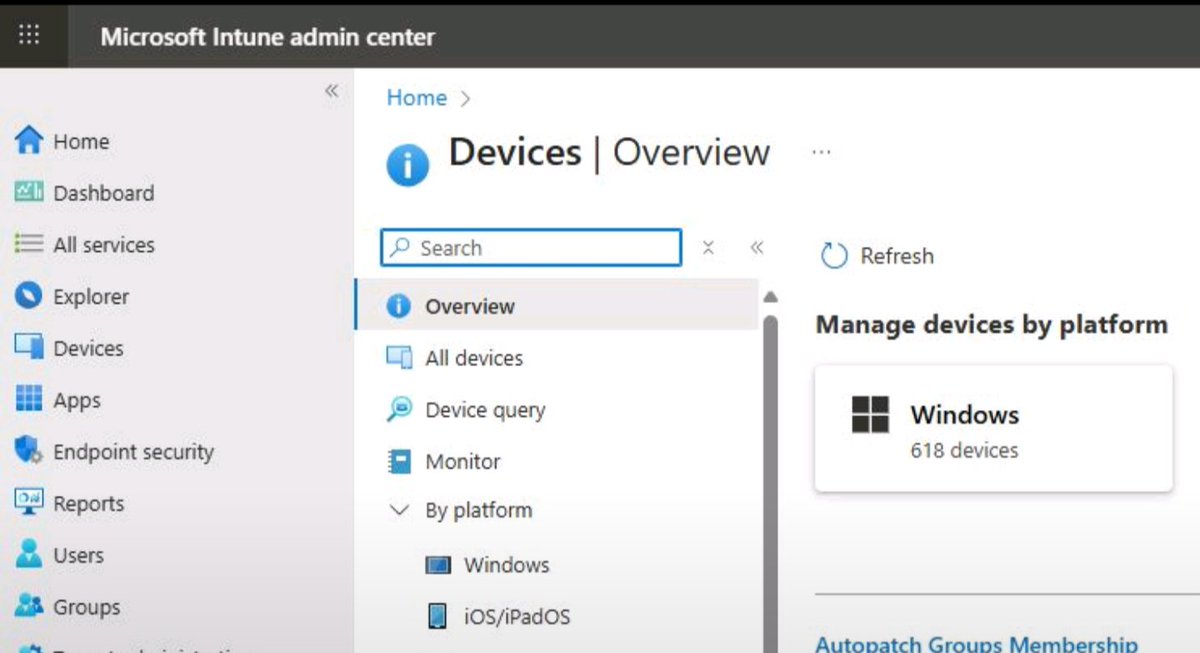The image size is (1200, 653).
Task: Open the more options ellipsis menu
Action: pyautogui.click(x=821, y=152)
